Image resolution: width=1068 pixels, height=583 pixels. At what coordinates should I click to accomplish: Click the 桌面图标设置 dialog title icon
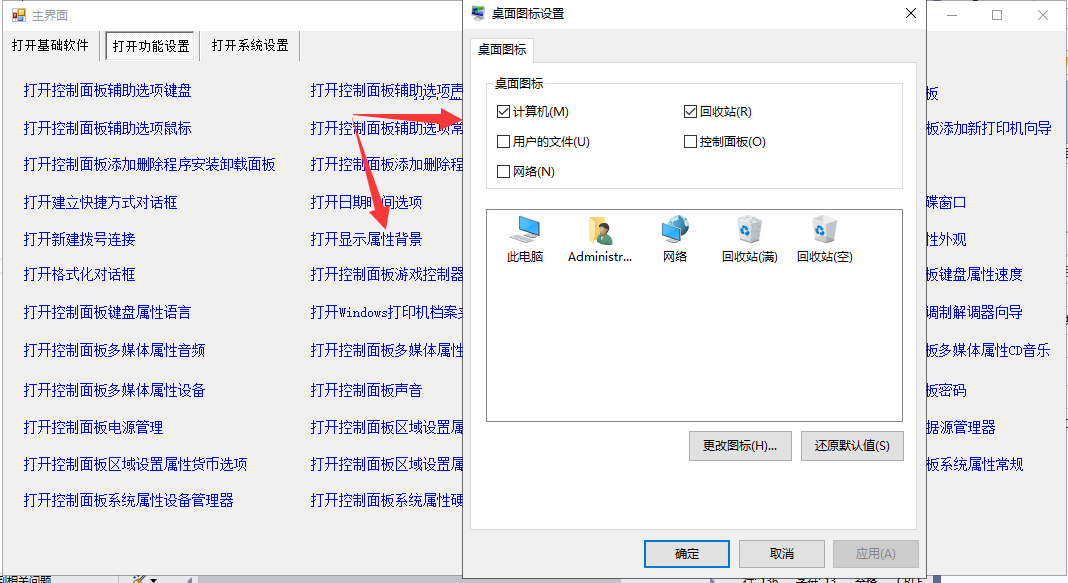point(478,13)
